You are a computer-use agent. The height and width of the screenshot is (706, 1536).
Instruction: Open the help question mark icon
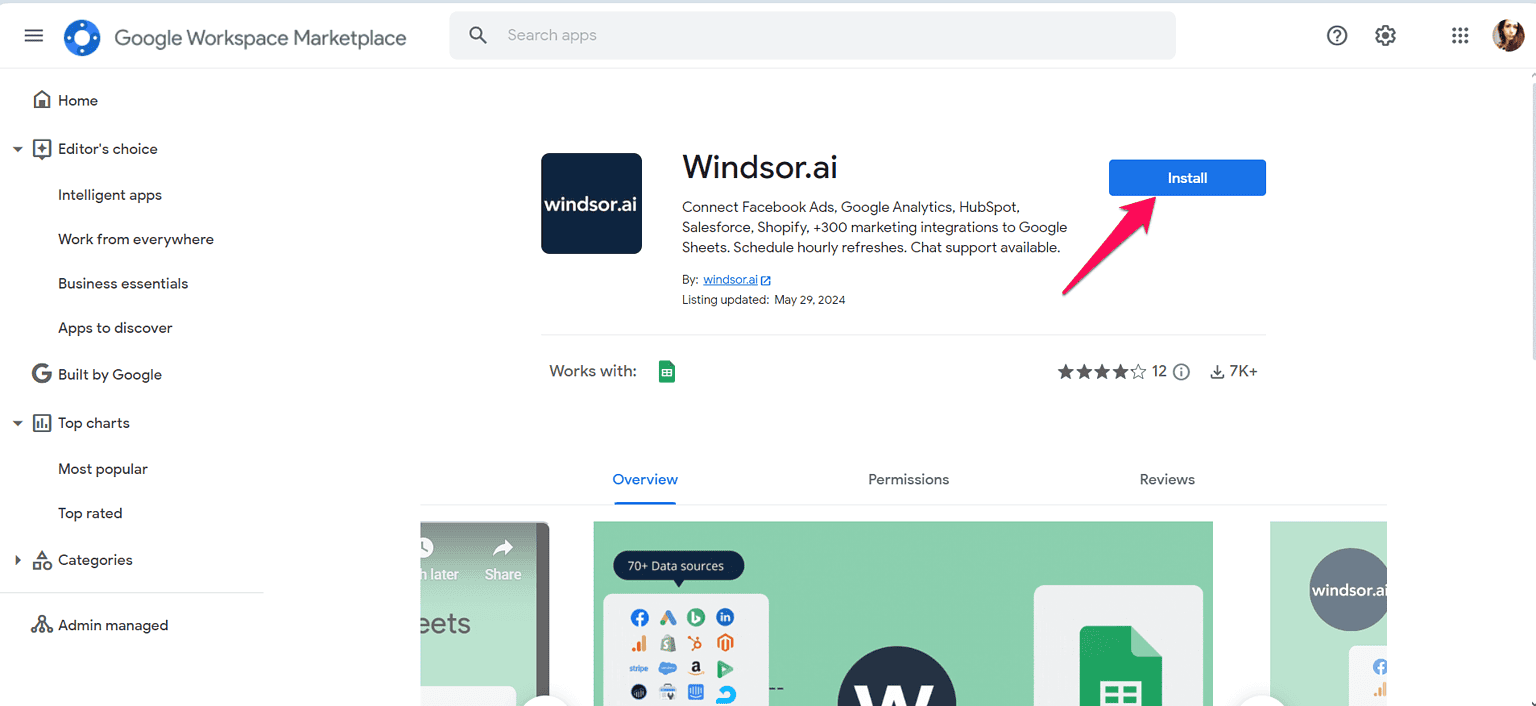click(x=1337, y=36)
